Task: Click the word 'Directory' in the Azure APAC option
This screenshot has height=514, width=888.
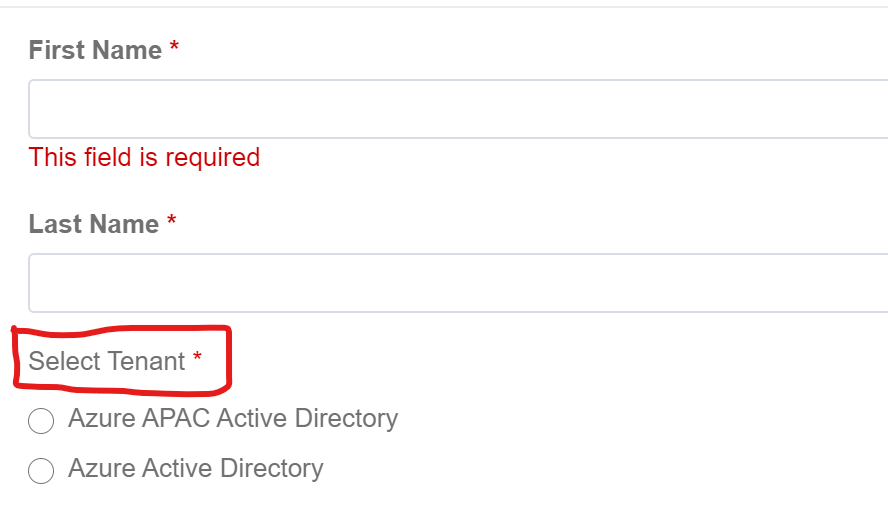Action: 346,419
